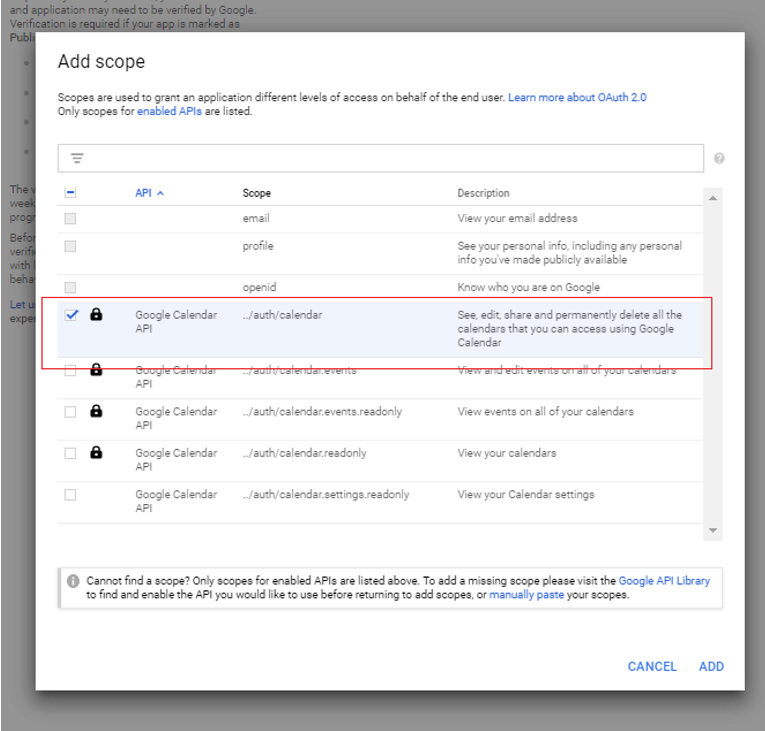This screenshot has height=731, width=765.
Task: Click 'View your calendars' description
Action: pos(506,453)
